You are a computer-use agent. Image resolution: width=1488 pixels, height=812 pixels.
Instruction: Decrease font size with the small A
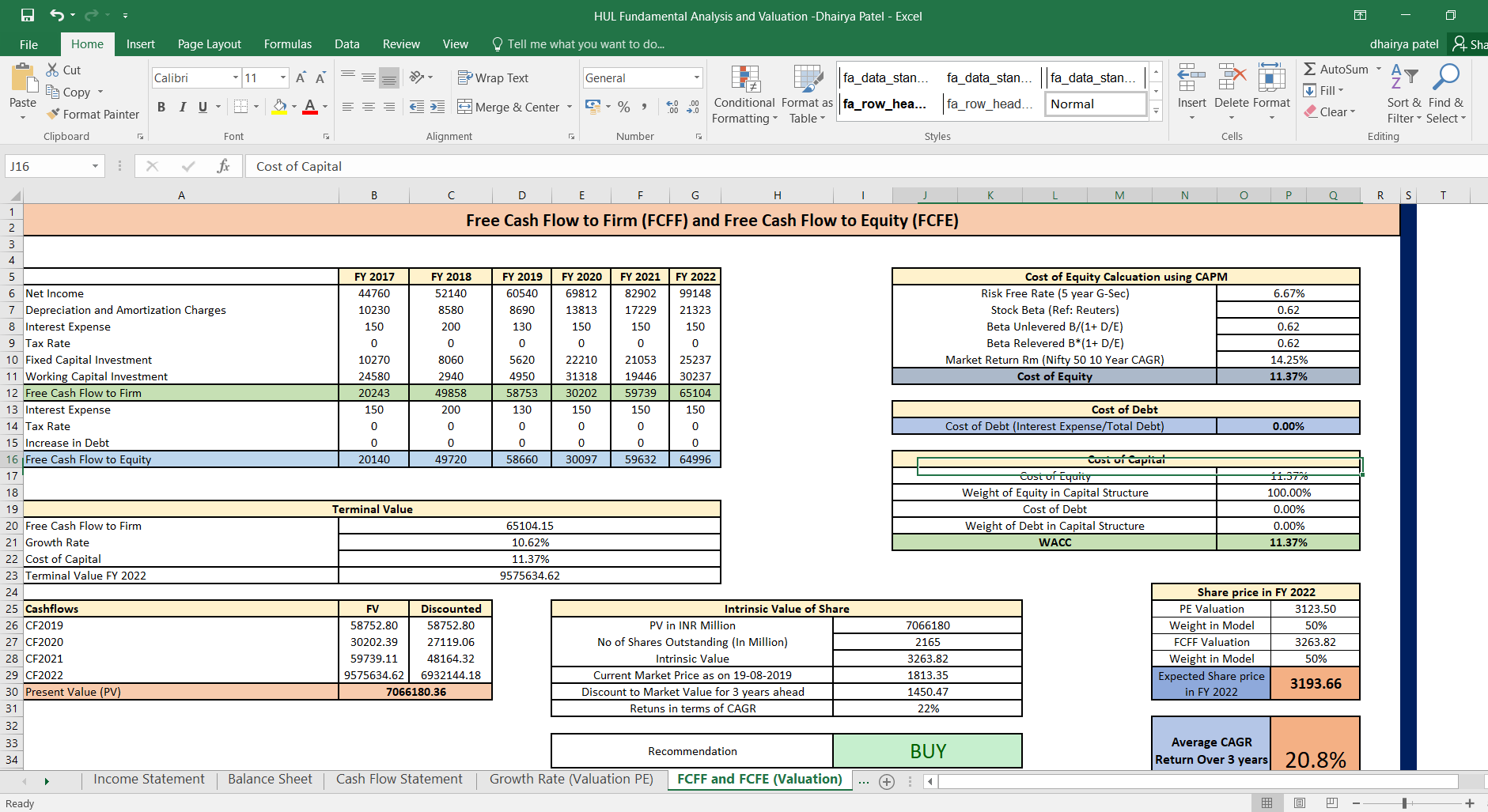tap(320, 77)
